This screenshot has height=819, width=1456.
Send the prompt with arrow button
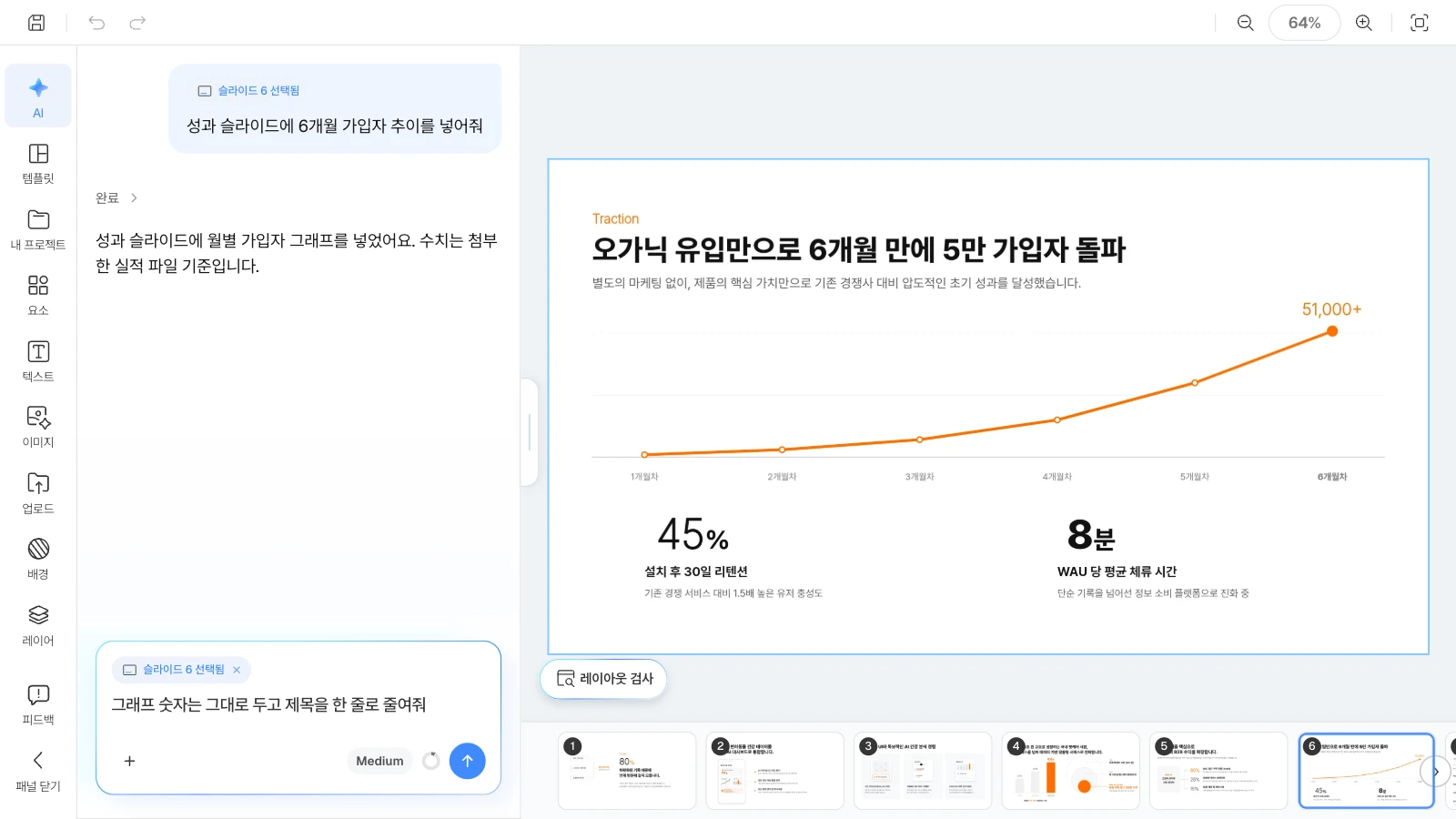pos(467,761)
